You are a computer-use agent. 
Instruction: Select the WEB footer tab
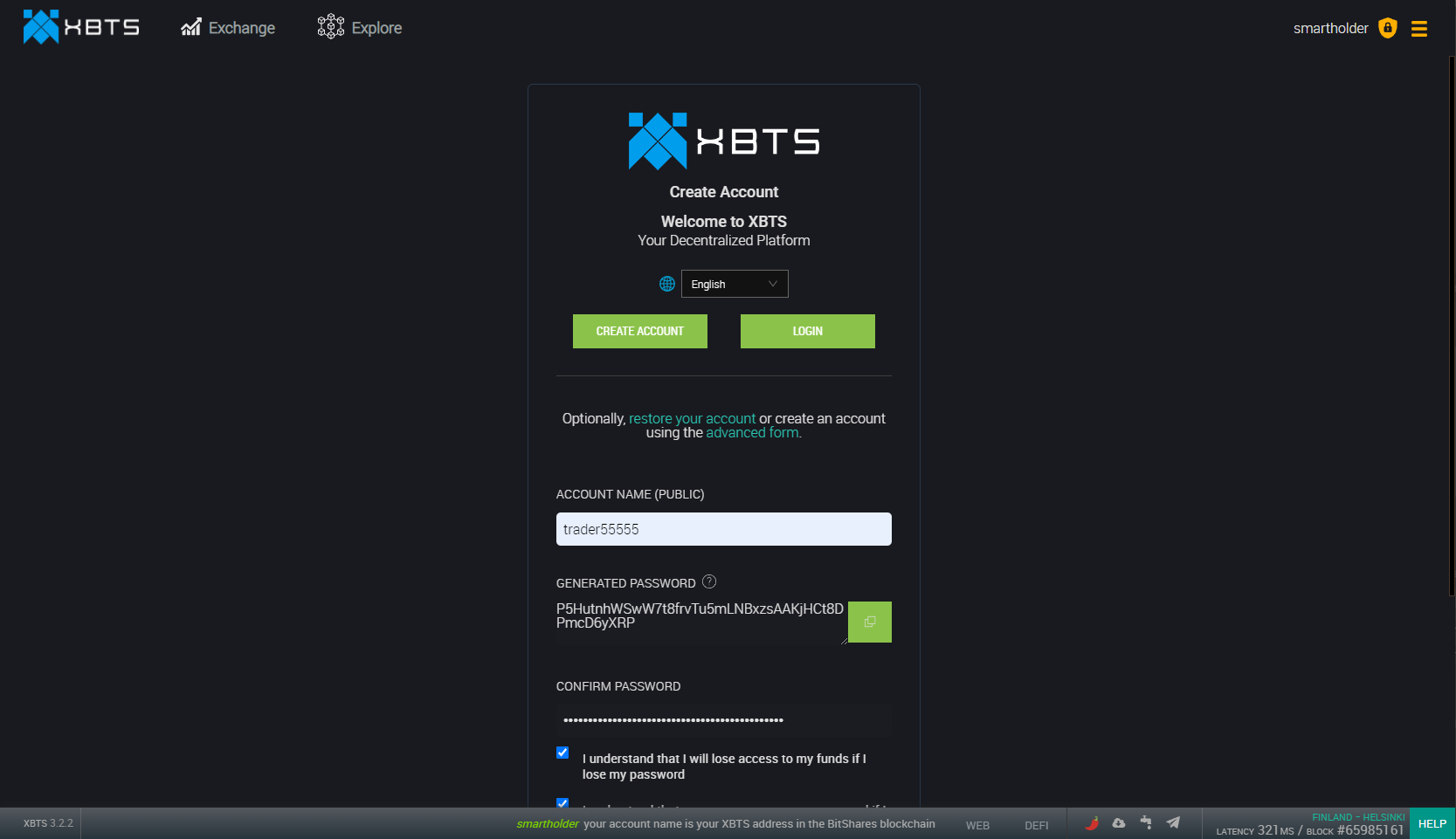977,826
